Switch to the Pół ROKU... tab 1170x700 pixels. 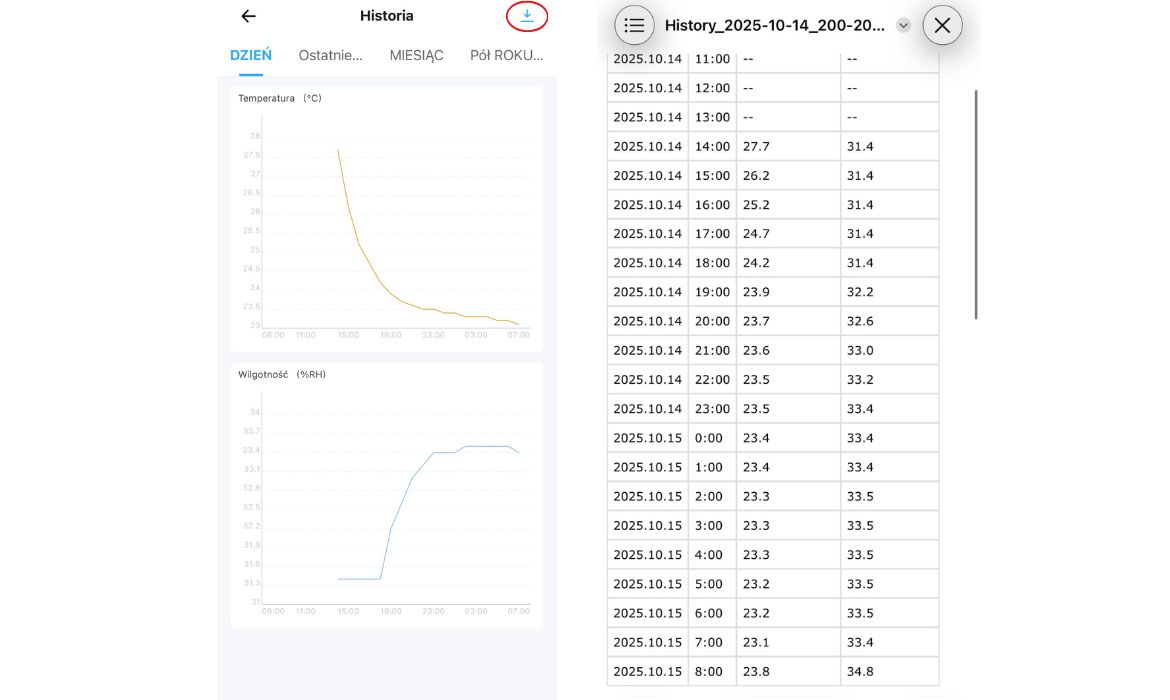click(506, 56)
